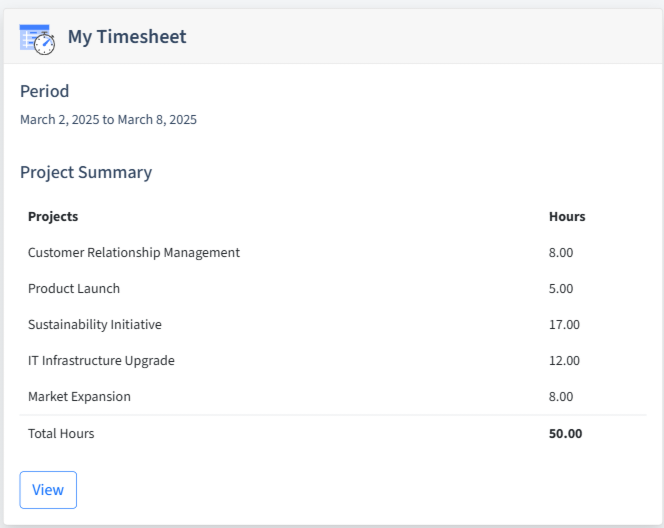Viewport: 664px width, 528px height.
Task: Click hours value for Customer Relationship Management
Action: click(561, 252)
